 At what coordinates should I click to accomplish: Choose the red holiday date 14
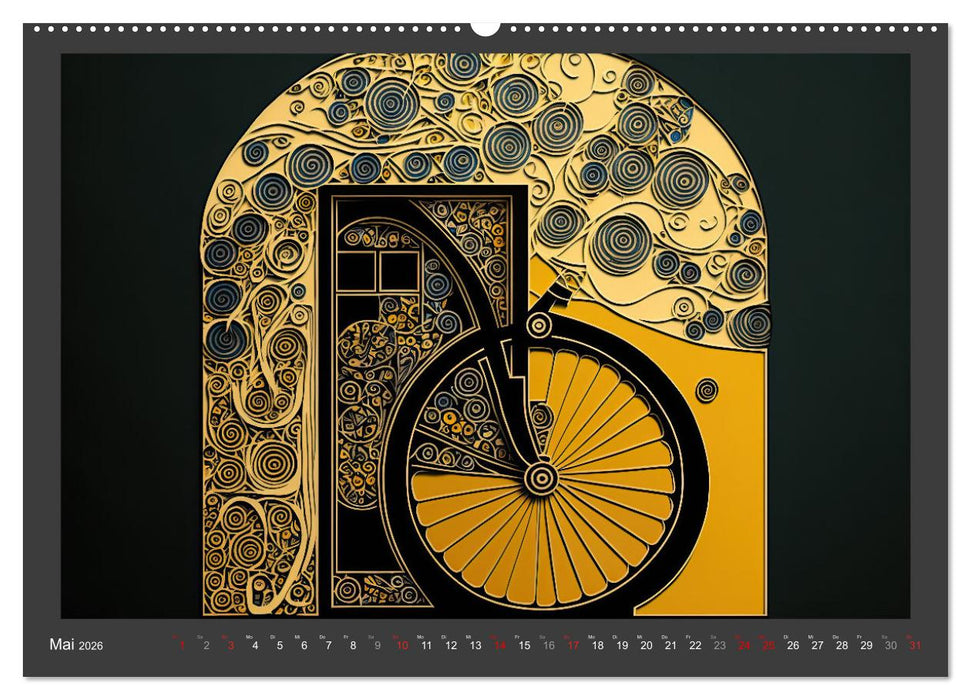500,646
